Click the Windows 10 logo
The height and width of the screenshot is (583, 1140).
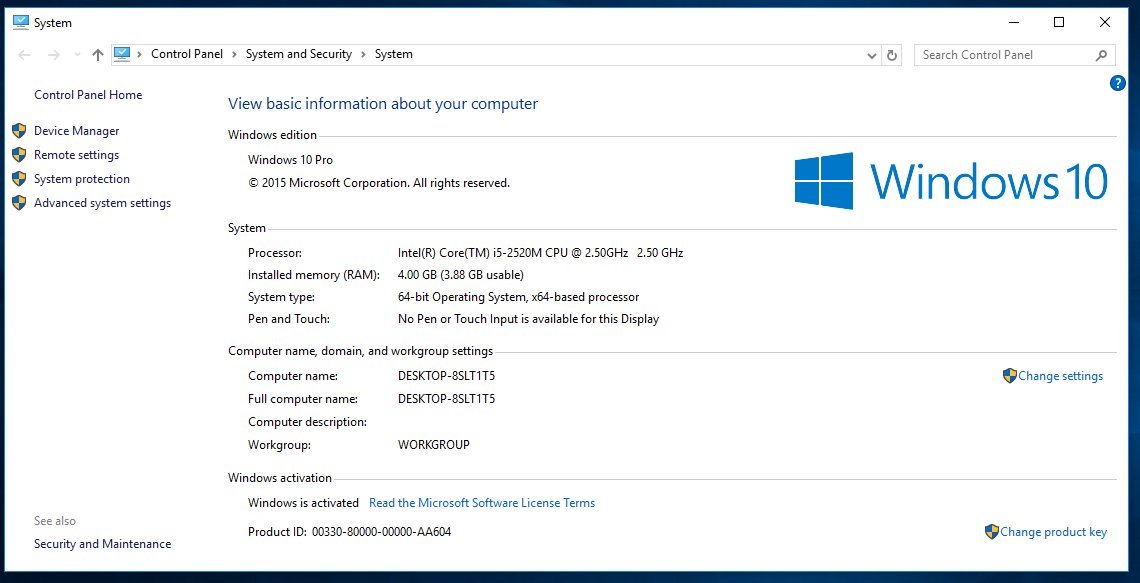point(951,180)
